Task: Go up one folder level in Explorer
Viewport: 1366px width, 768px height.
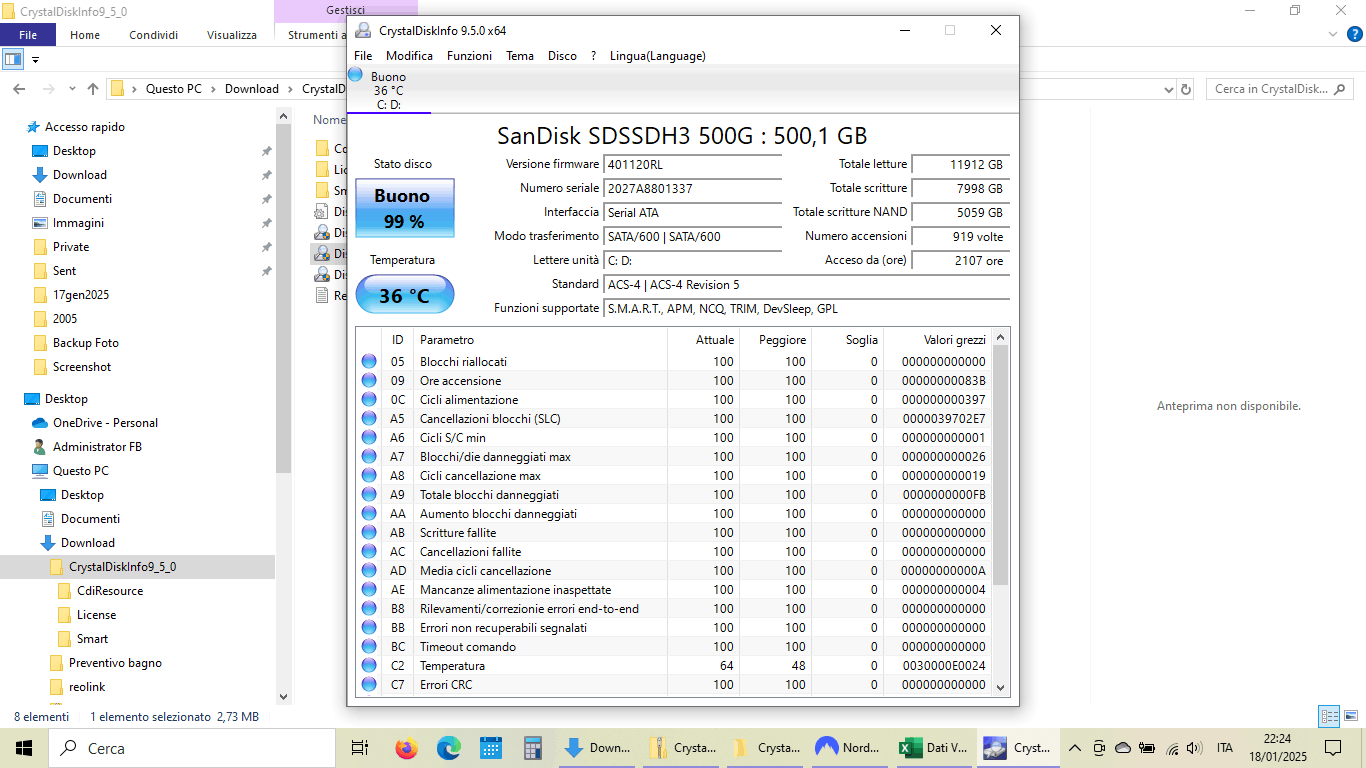Action: 93,89
